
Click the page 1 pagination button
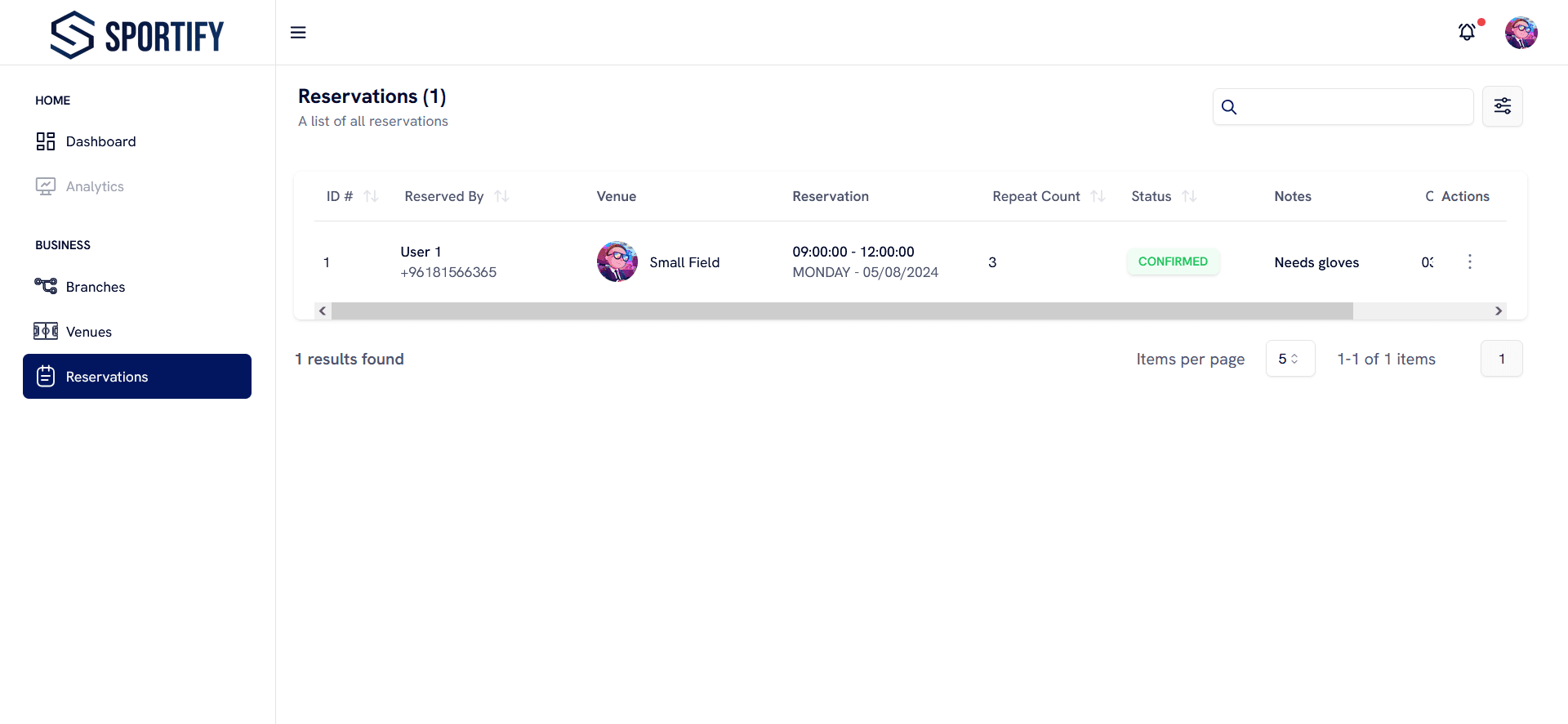[x=1501, y=359]
